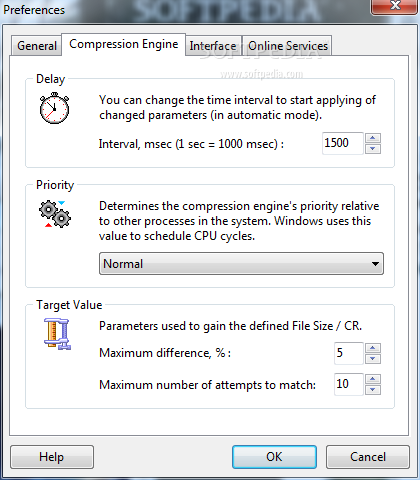
Task: Click the clamp icon in Target Value
Action: click(57, 334)
